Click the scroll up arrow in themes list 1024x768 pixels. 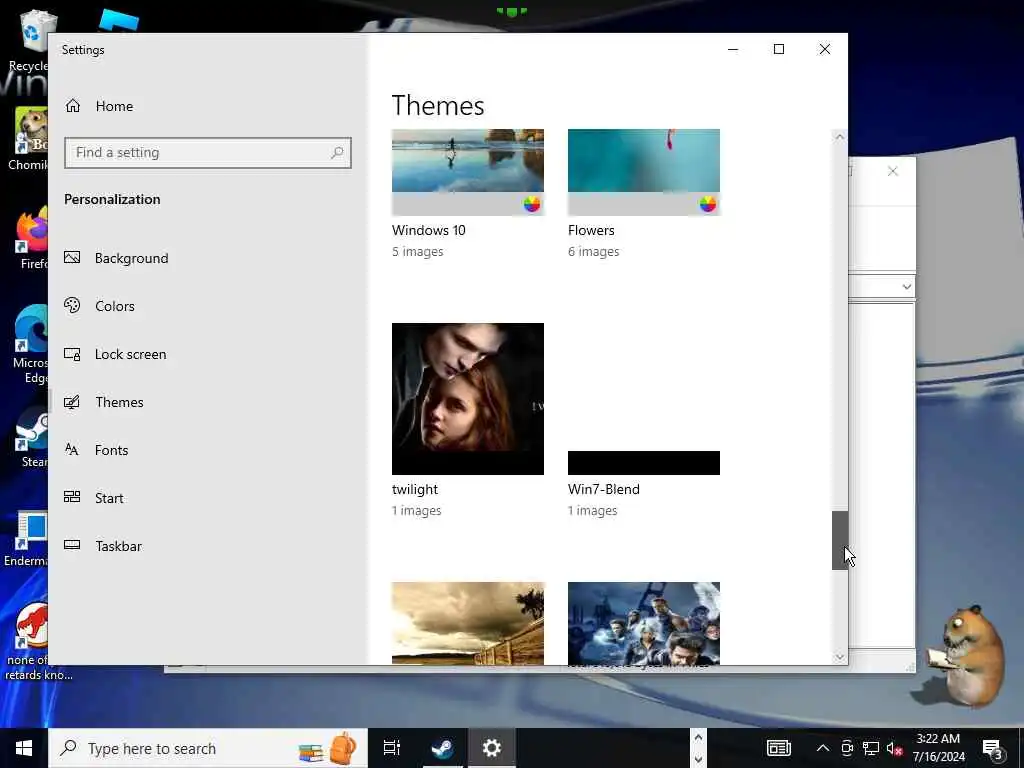(839, 137)
